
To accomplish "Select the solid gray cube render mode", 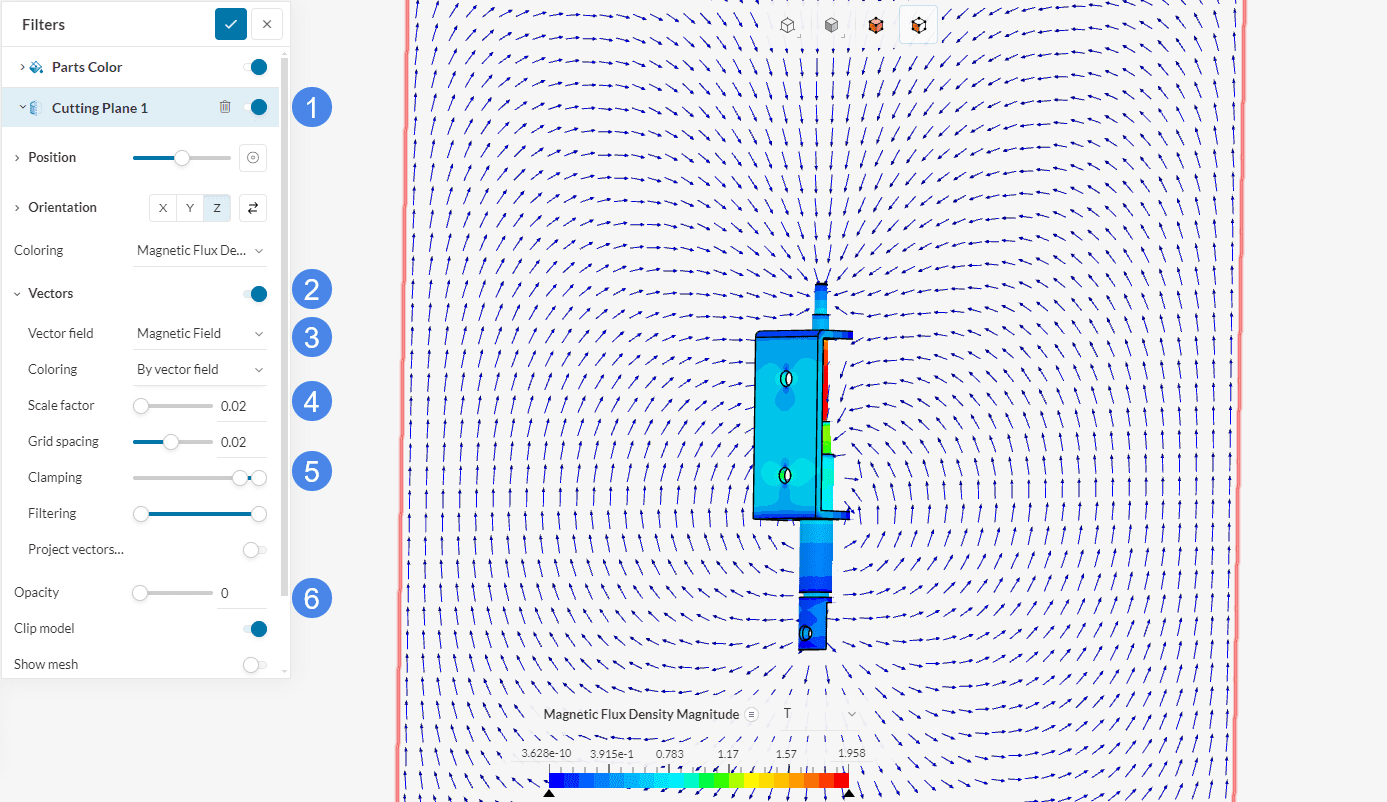I will (x=830, y=26).
